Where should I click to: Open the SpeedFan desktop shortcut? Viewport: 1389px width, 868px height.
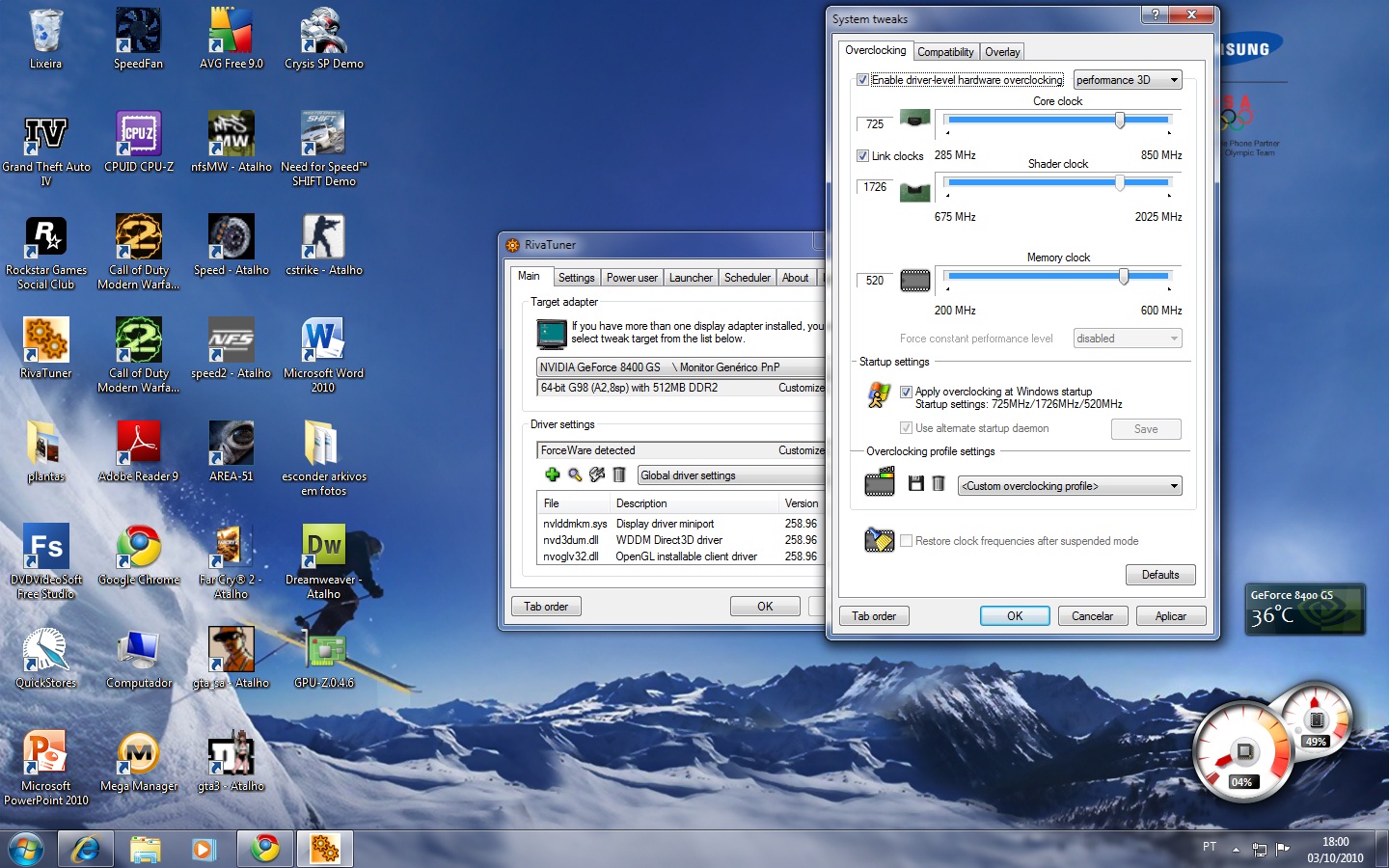(138, 39)
